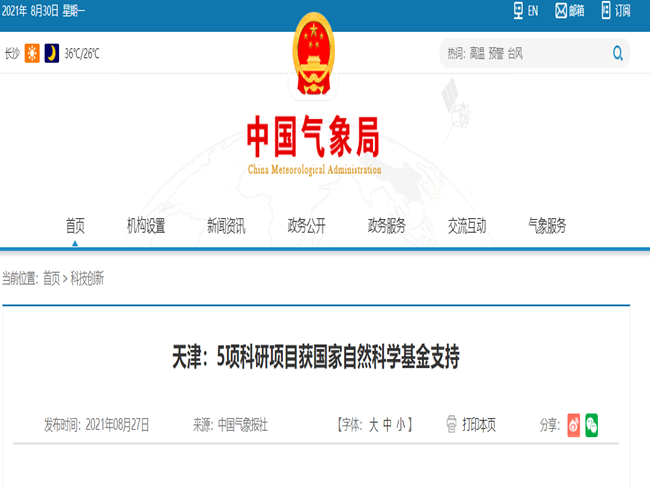Image resolution: width=650 pixels, height=488 pixels.
Task: Click the magnifier search icon
Action: click(618, 53)
